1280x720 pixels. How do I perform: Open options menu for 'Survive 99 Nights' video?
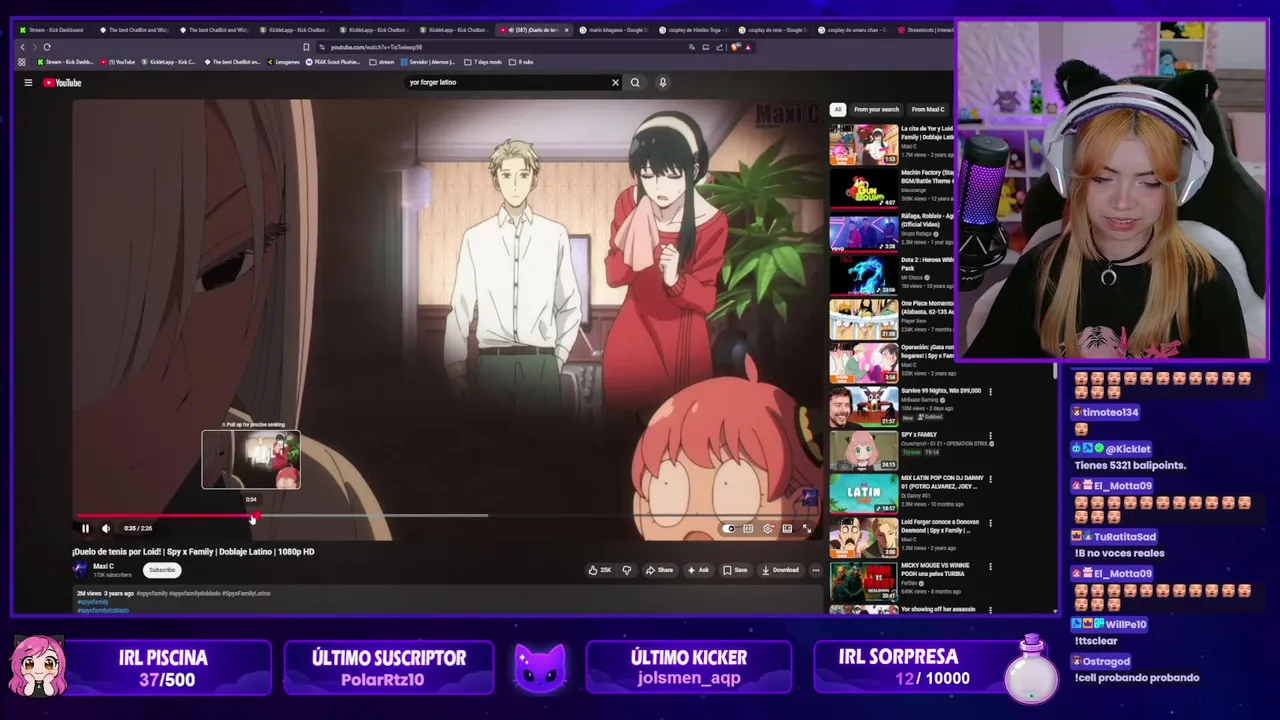tap(990, 392)
